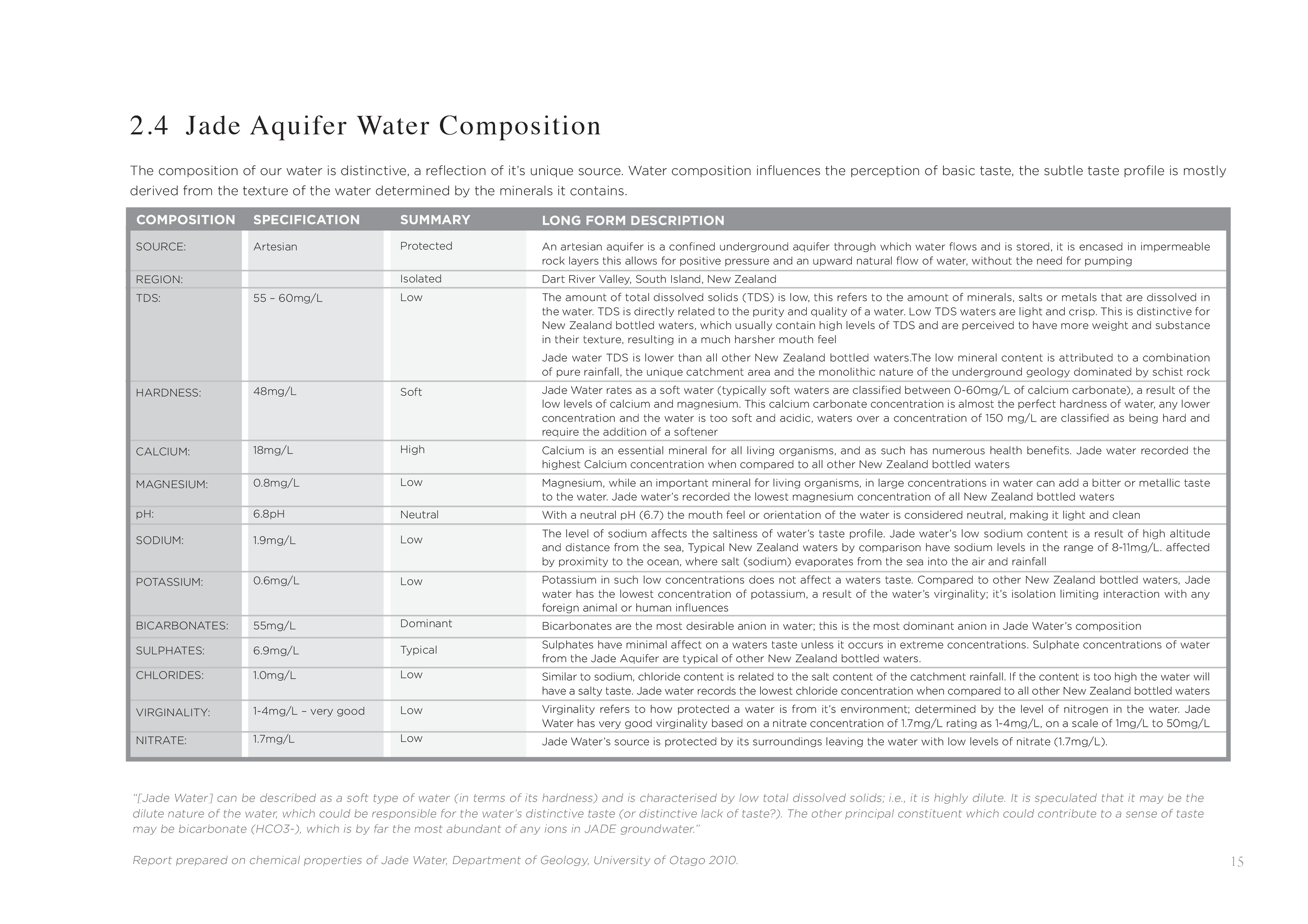
Task: Click the LONG FORM DESCRIPTION header
Action: pos(633,220)
